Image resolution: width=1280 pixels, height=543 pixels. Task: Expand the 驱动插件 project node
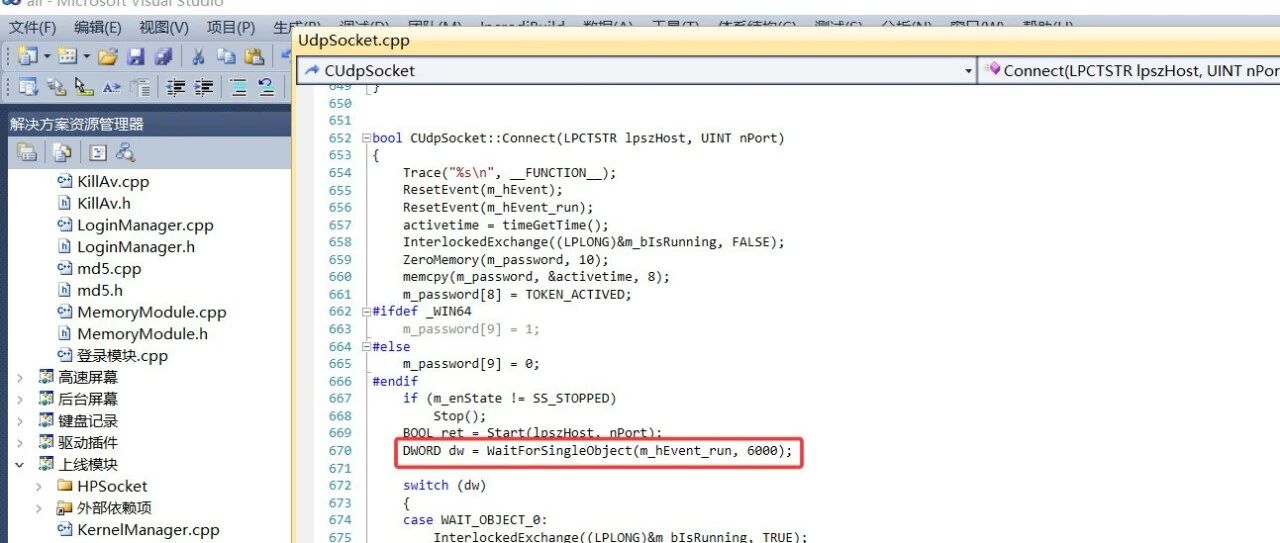click(x=19, y=442)
